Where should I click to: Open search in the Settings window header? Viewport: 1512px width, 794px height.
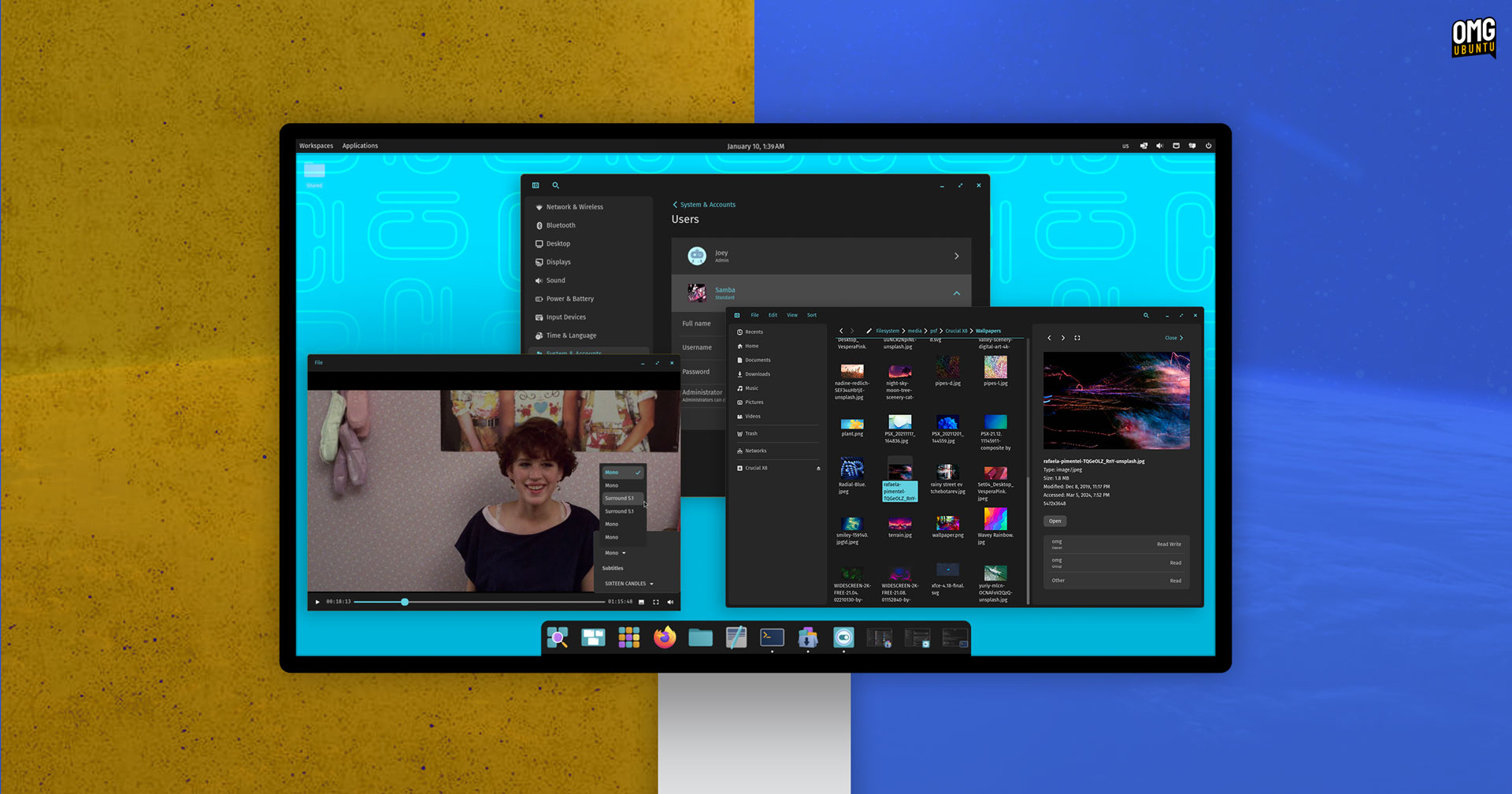pos(555,186)
